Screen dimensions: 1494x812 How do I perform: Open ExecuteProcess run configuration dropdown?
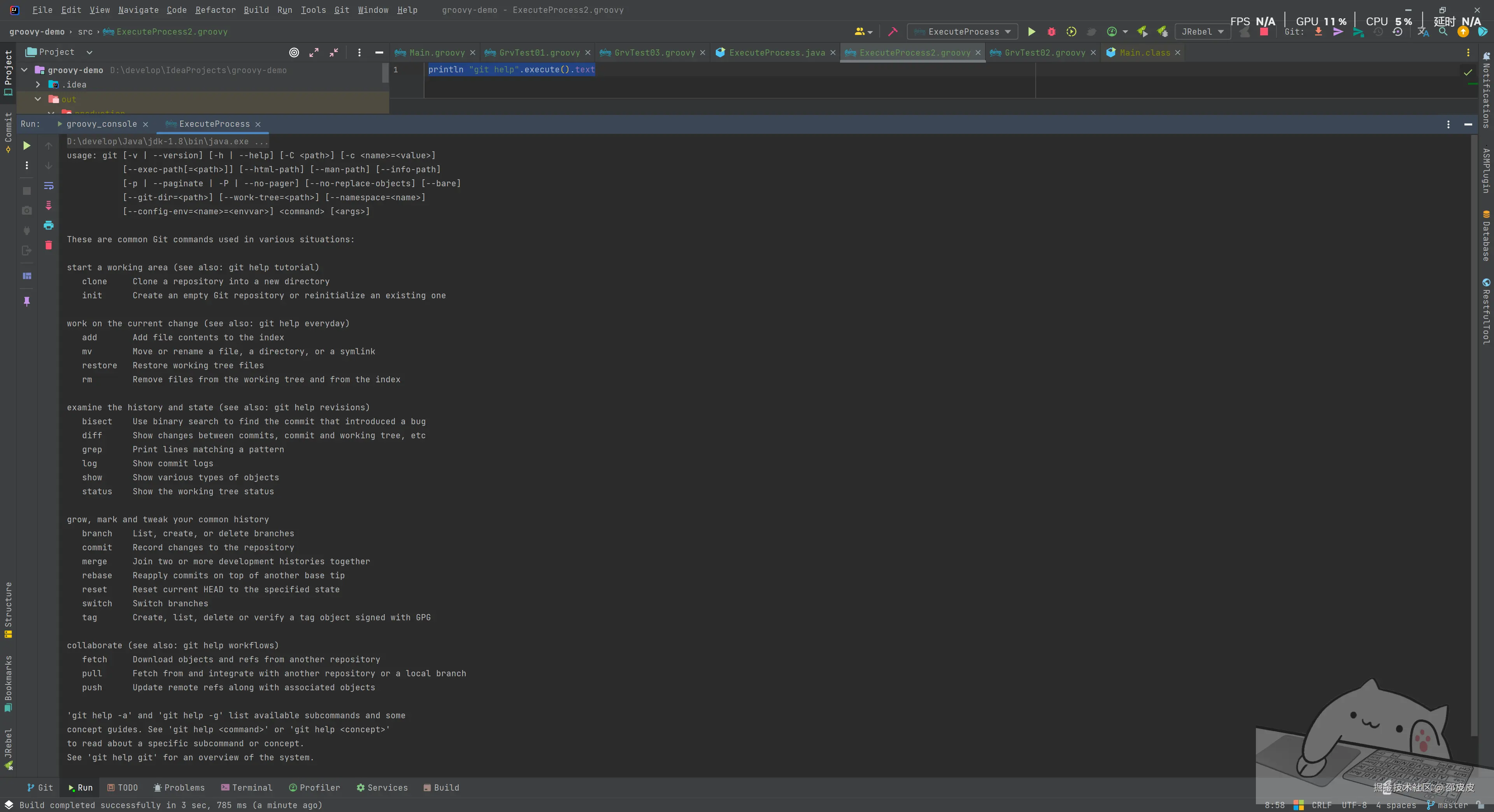(963, 32)
